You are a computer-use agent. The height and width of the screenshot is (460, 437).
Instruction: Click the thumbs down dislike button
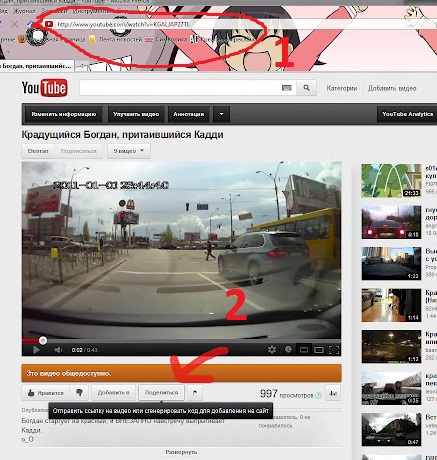click(x=79, y=393)
